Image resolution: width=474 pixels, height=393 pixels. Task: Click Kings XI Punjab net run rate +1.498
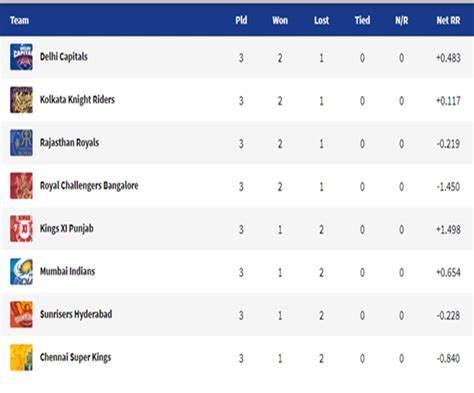click(x=448, y=230)
